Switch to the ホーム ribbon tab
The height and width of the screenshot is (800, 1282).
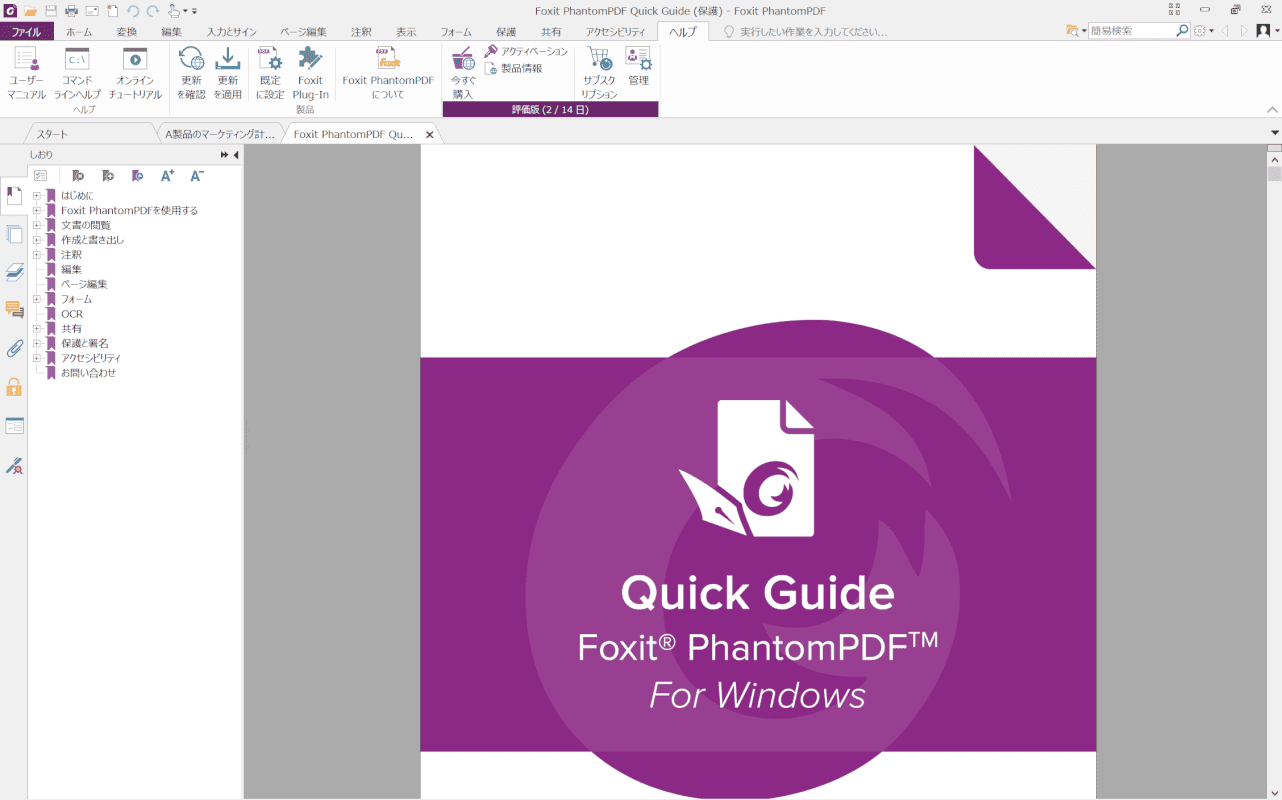(79, 32)
